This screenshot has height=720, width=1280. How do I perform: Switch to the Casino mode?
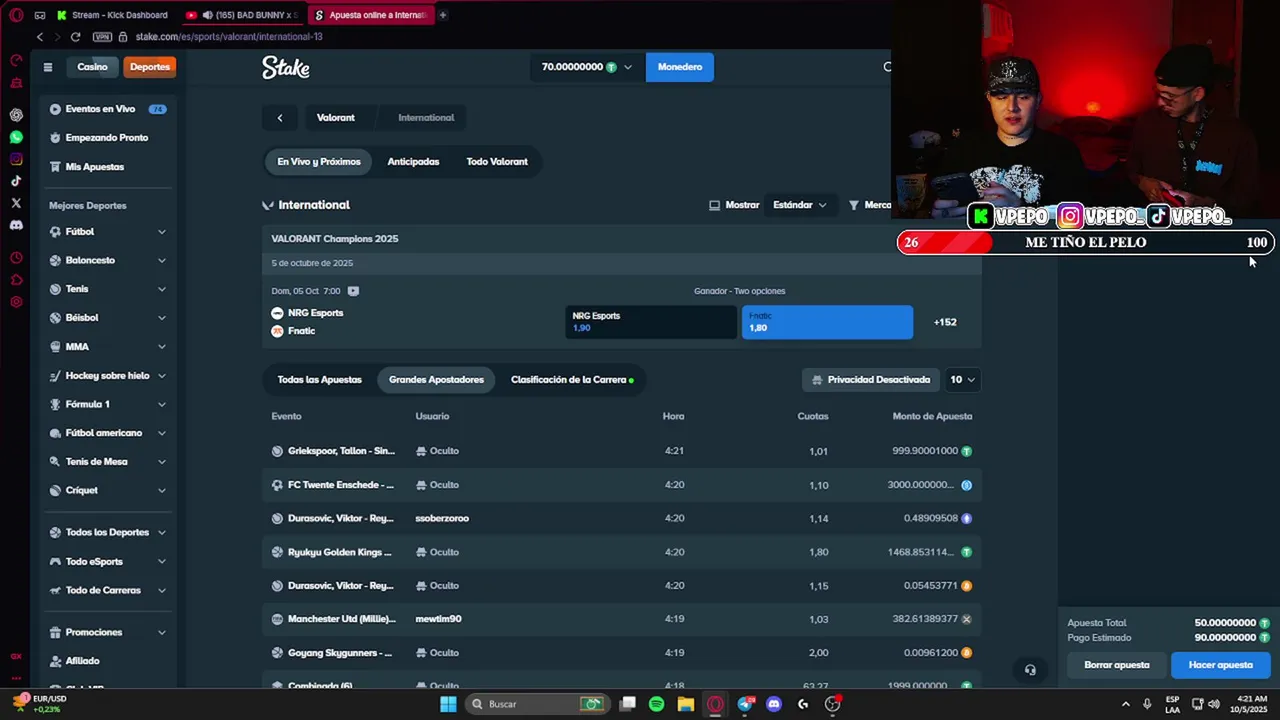click(x=92, y=67)
